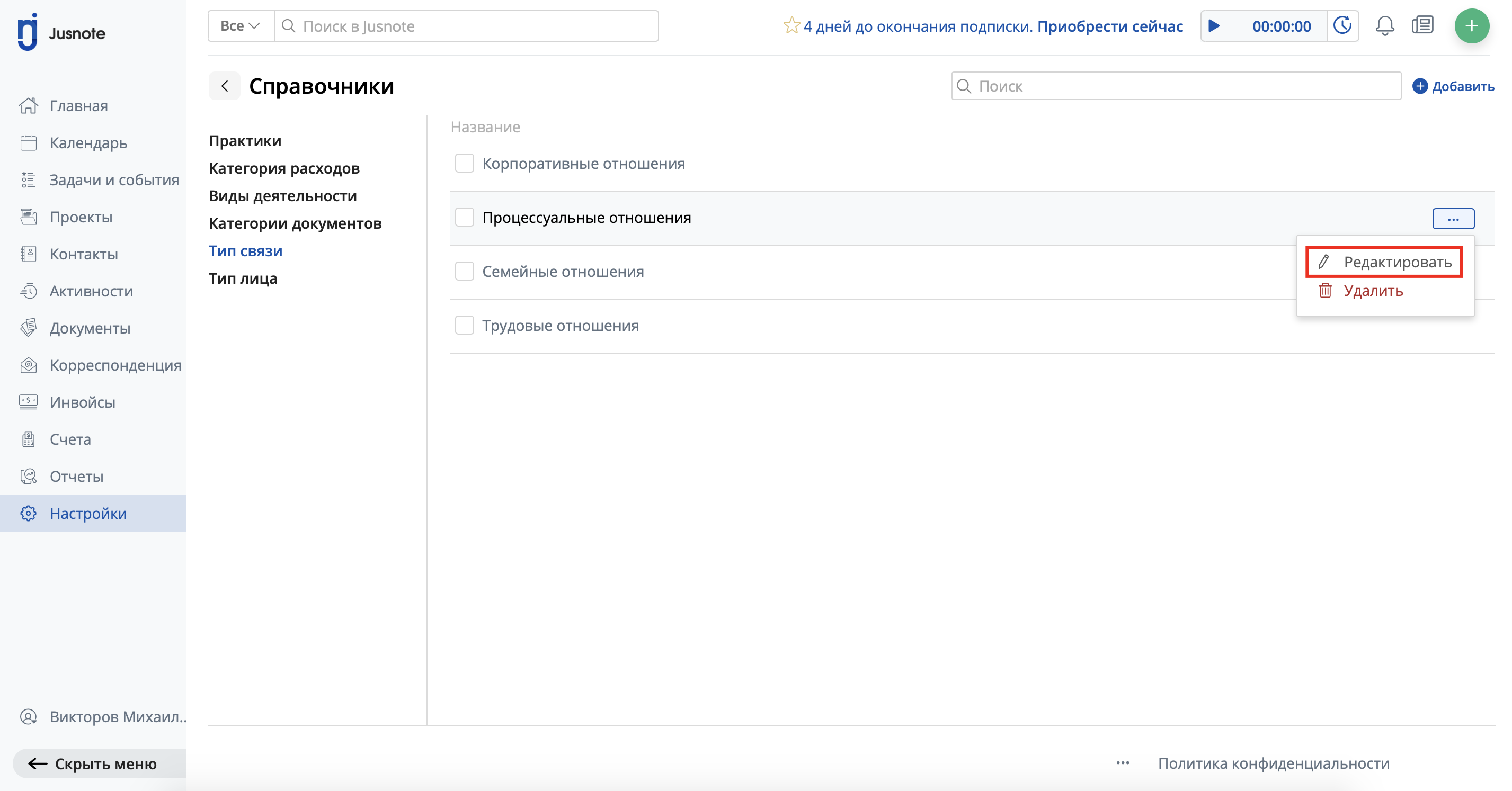Open the Практики directory

245,141
